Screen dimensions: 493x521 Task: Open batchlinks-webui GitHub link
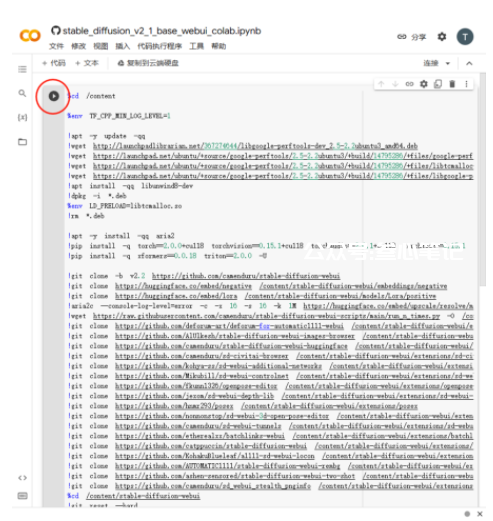(x=200, y=436)
